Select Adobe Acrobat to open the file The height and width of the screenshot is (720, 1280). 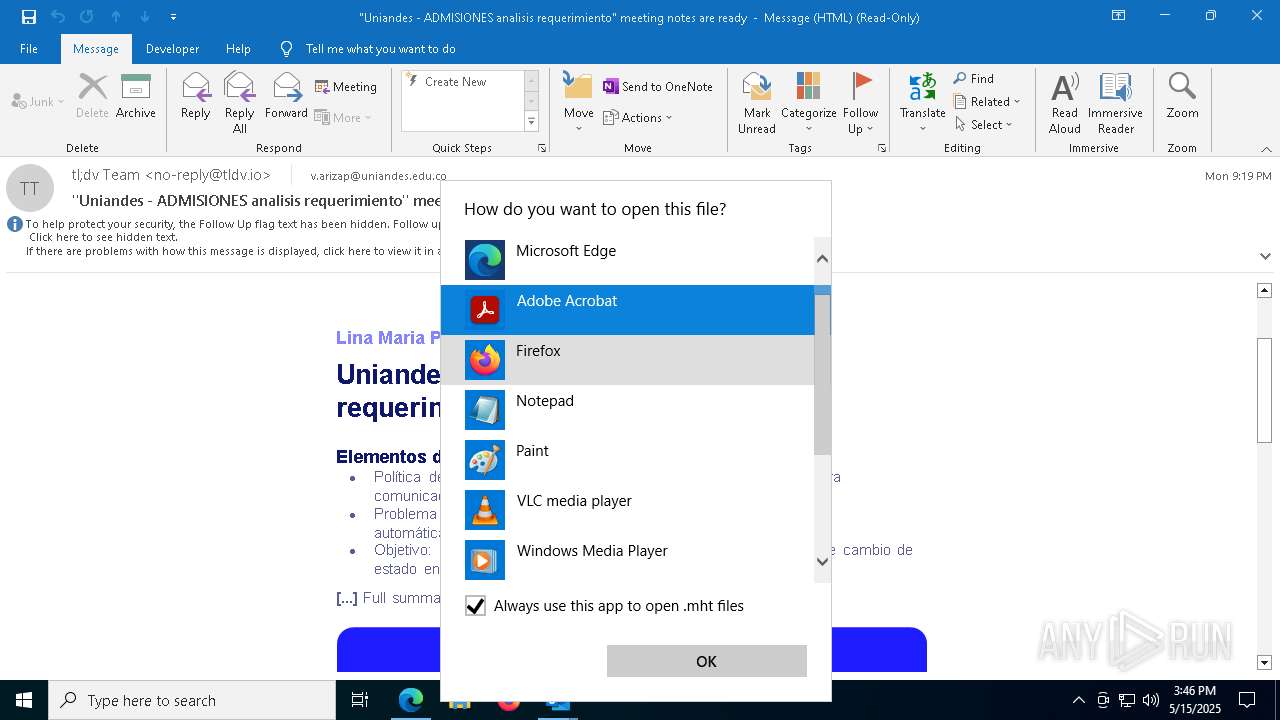[x=628, y=310]
